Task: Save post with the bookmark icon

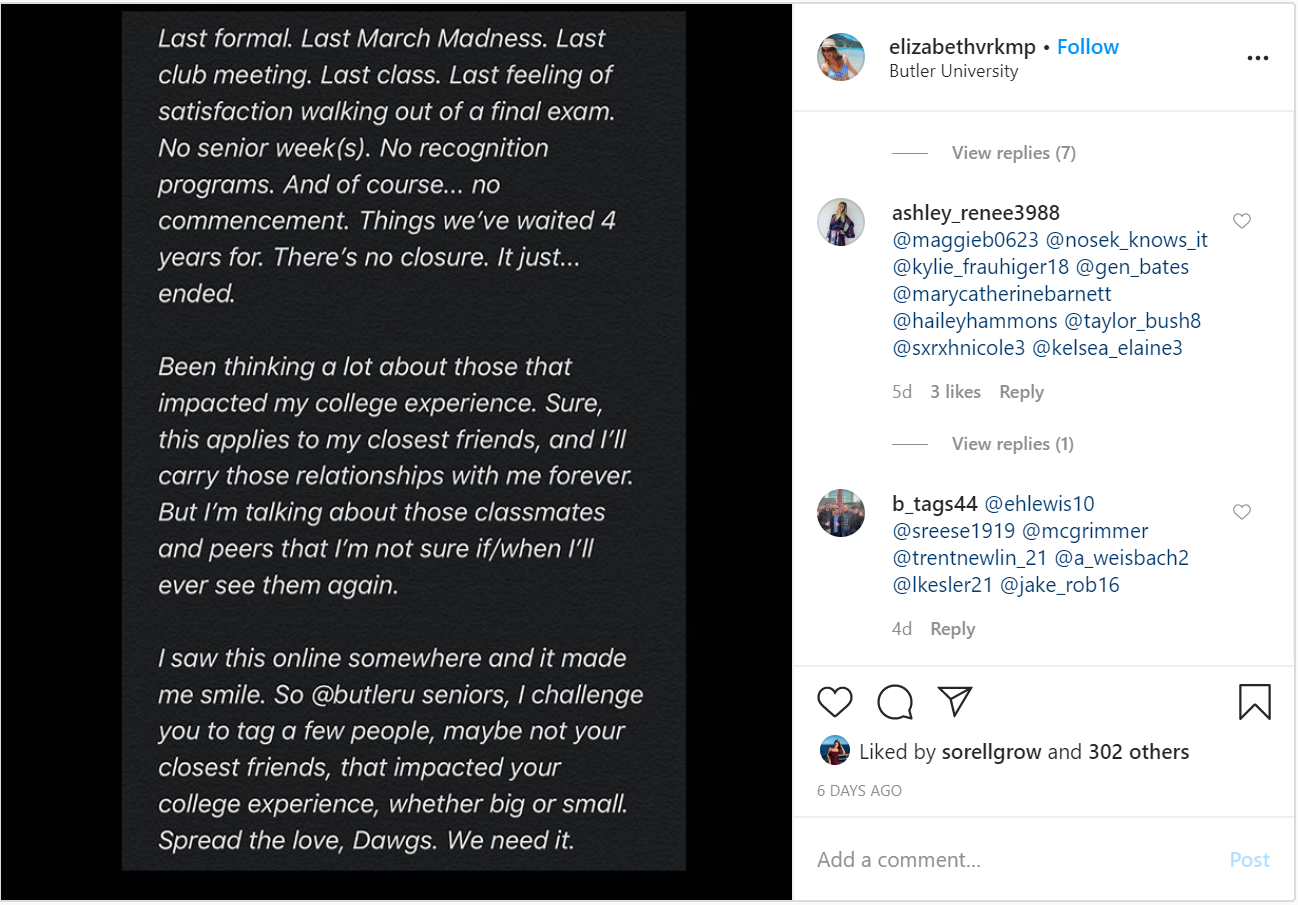Action: [1254, 702]
